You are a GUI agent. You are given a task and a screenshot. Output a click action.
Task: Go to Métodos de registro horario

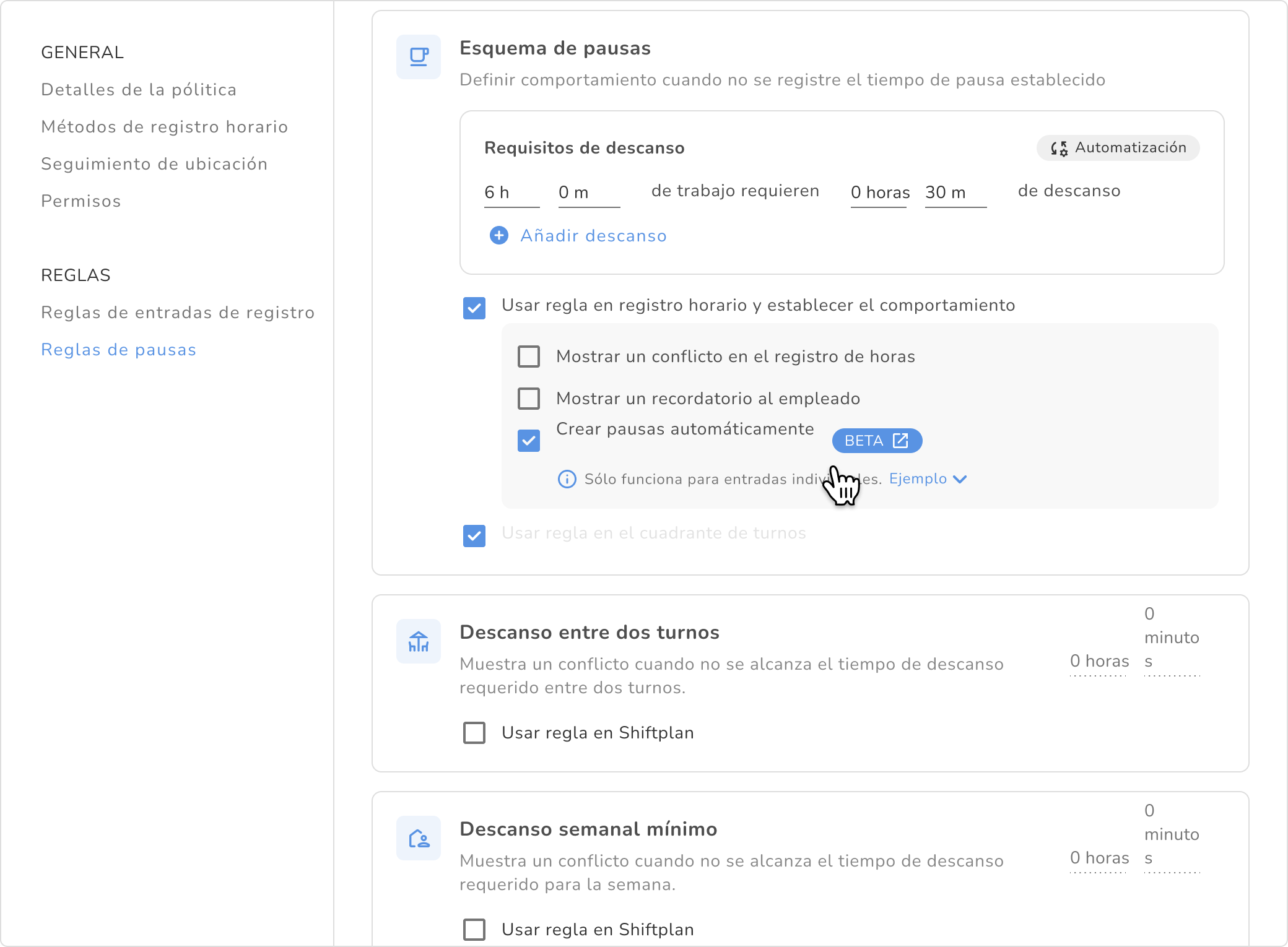[164, 127]
